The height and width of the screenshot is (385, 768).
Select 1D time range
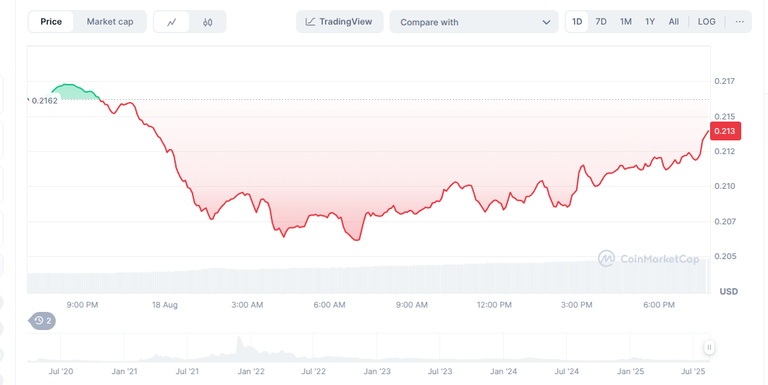pos(577,22)
